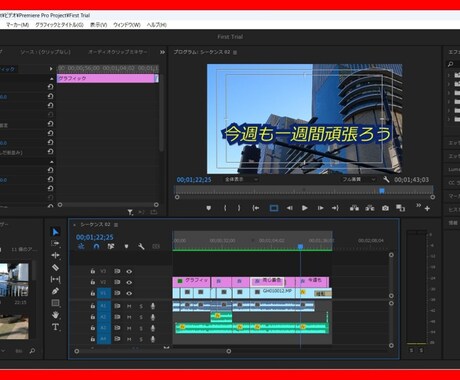Mute audio track A1
This screenshot has width=460, height=380.
click(x=129, y=306)
